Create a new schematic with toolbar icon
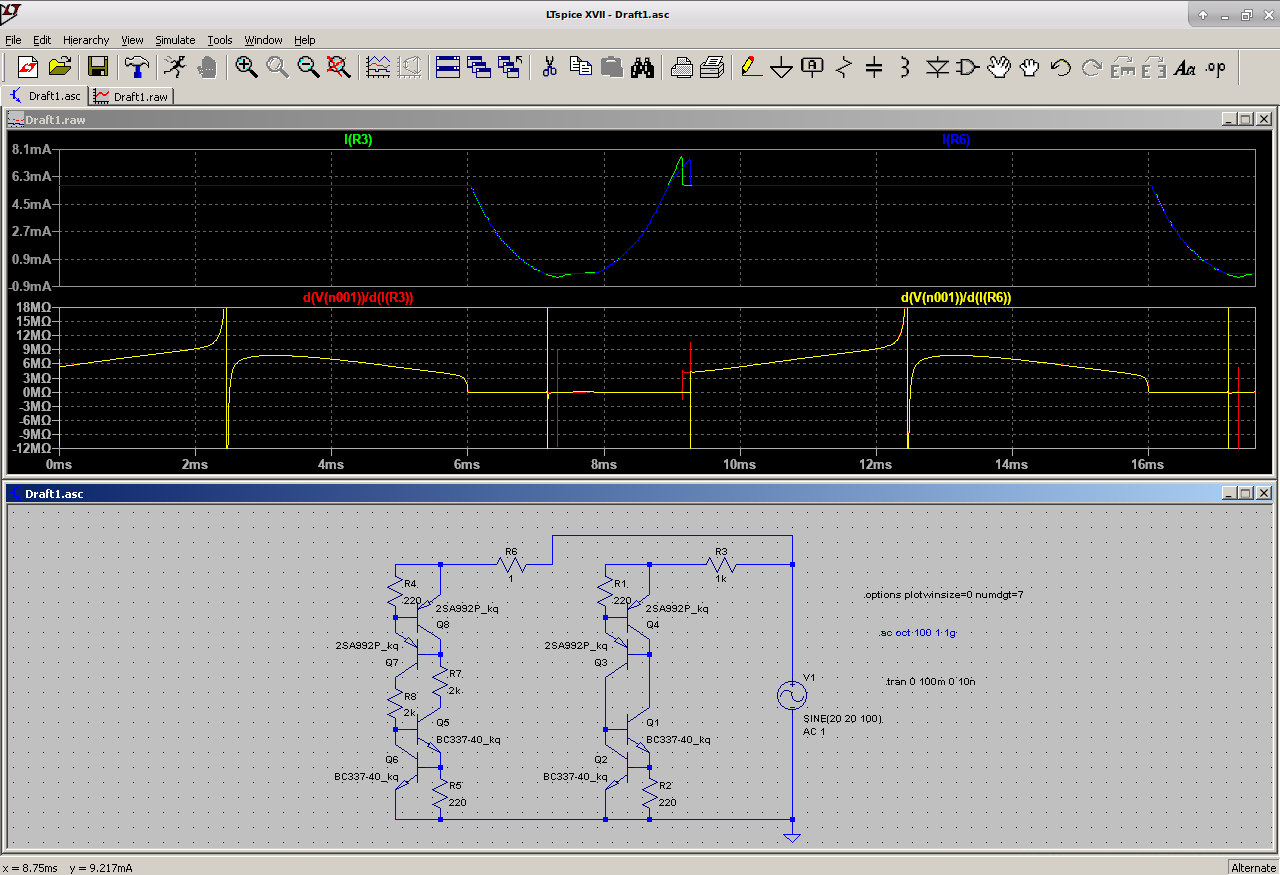The width and height of the screenshot is (1280, 875). click(27, 67)
